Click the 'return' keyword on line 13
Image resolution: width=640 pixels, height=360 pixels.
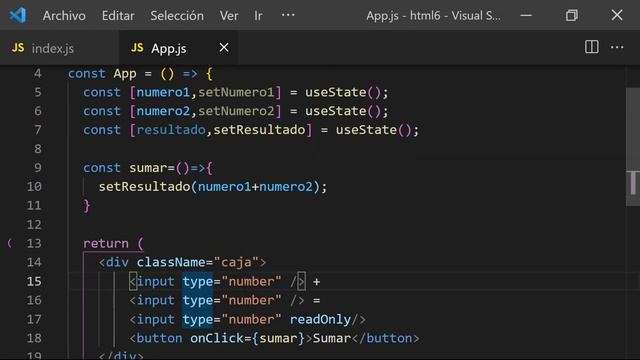(x=106, y=243)
